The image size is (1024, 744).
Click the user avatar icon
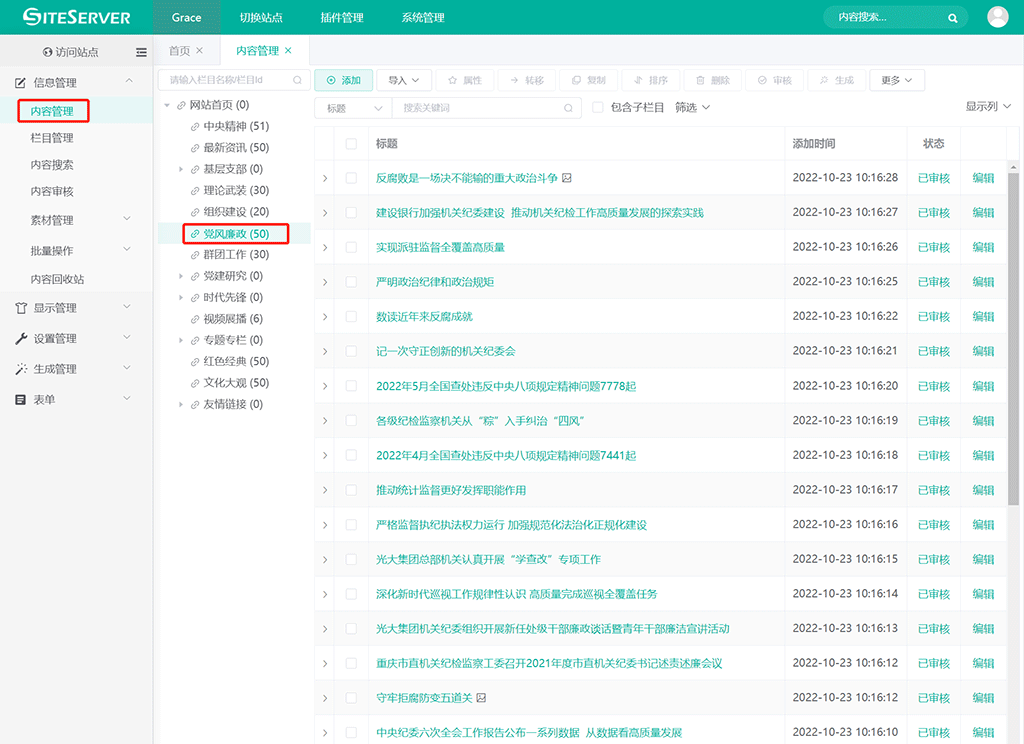(997, 17)
